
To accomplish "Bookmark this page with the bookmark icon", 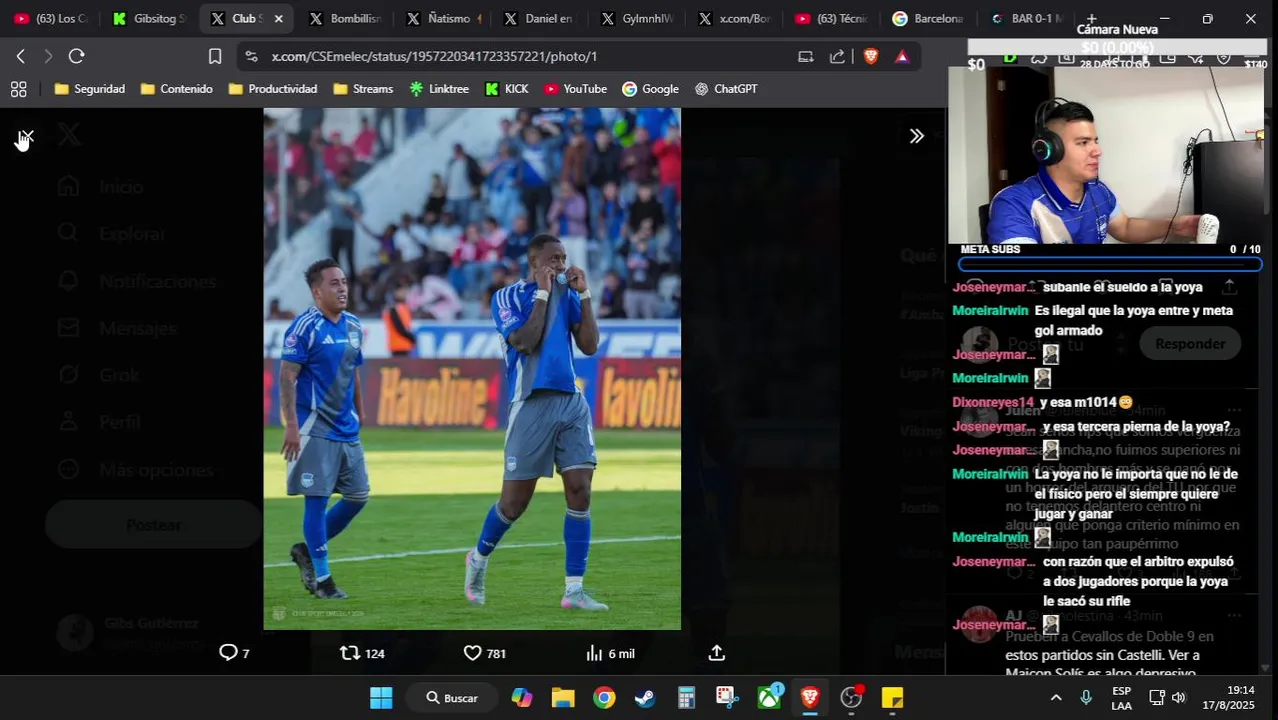I will coord(215,56).
